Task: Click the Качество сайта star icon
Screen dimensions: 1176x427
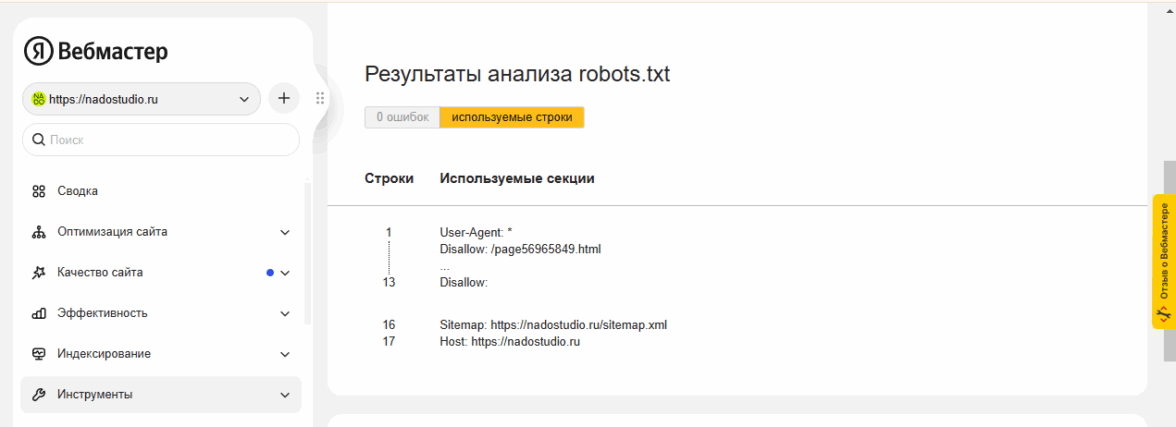Action: click(x=39, y=272)
